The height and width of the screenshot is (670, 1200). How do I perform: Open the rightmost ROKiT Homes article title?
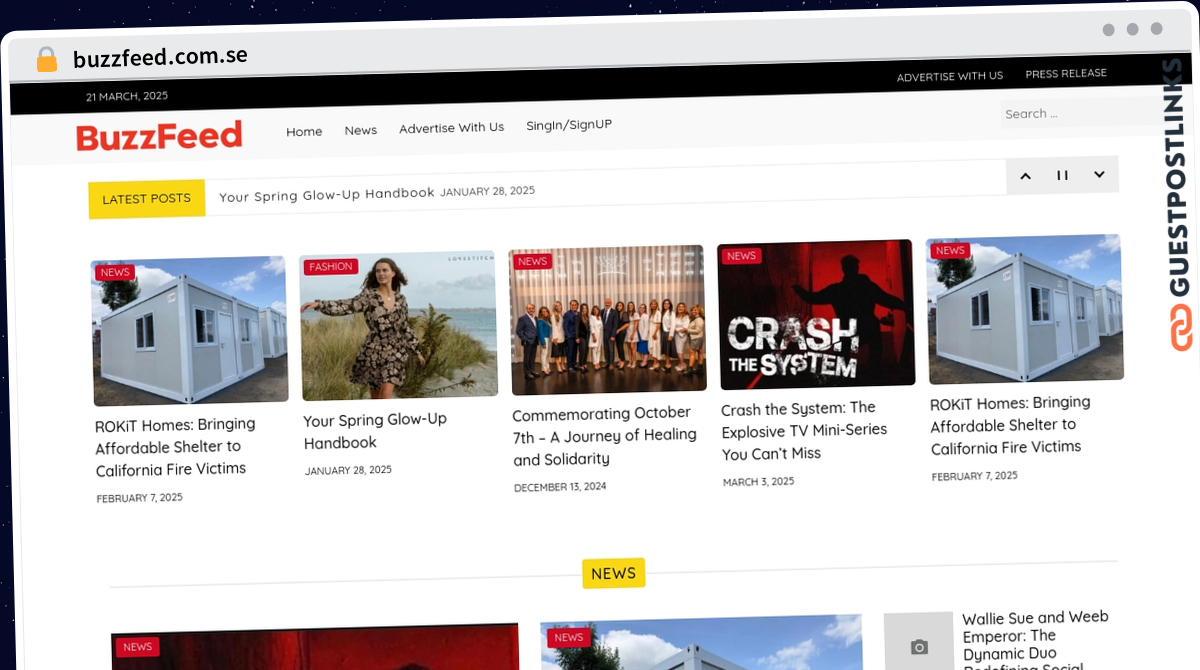1009,425
